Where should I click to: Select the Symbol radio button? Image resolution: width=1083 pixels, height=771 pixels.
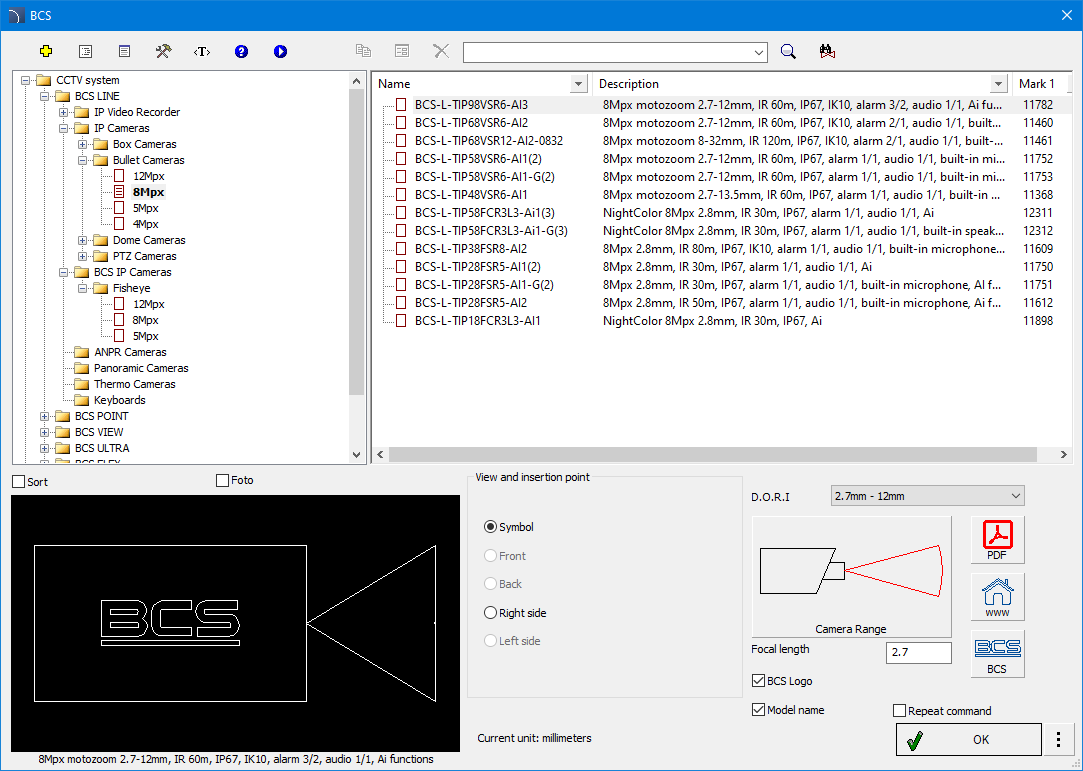click(x=490, y=527)
